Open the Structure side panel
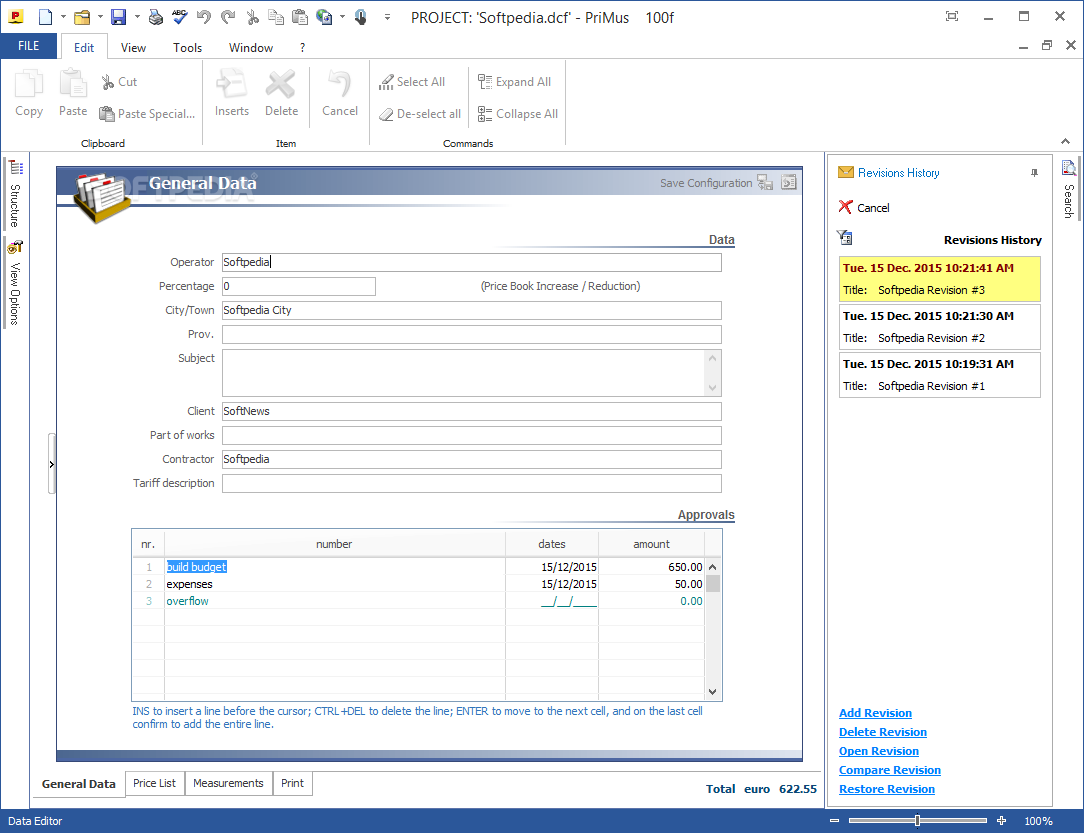This screenshot has width=1084, height=833. 15,194
